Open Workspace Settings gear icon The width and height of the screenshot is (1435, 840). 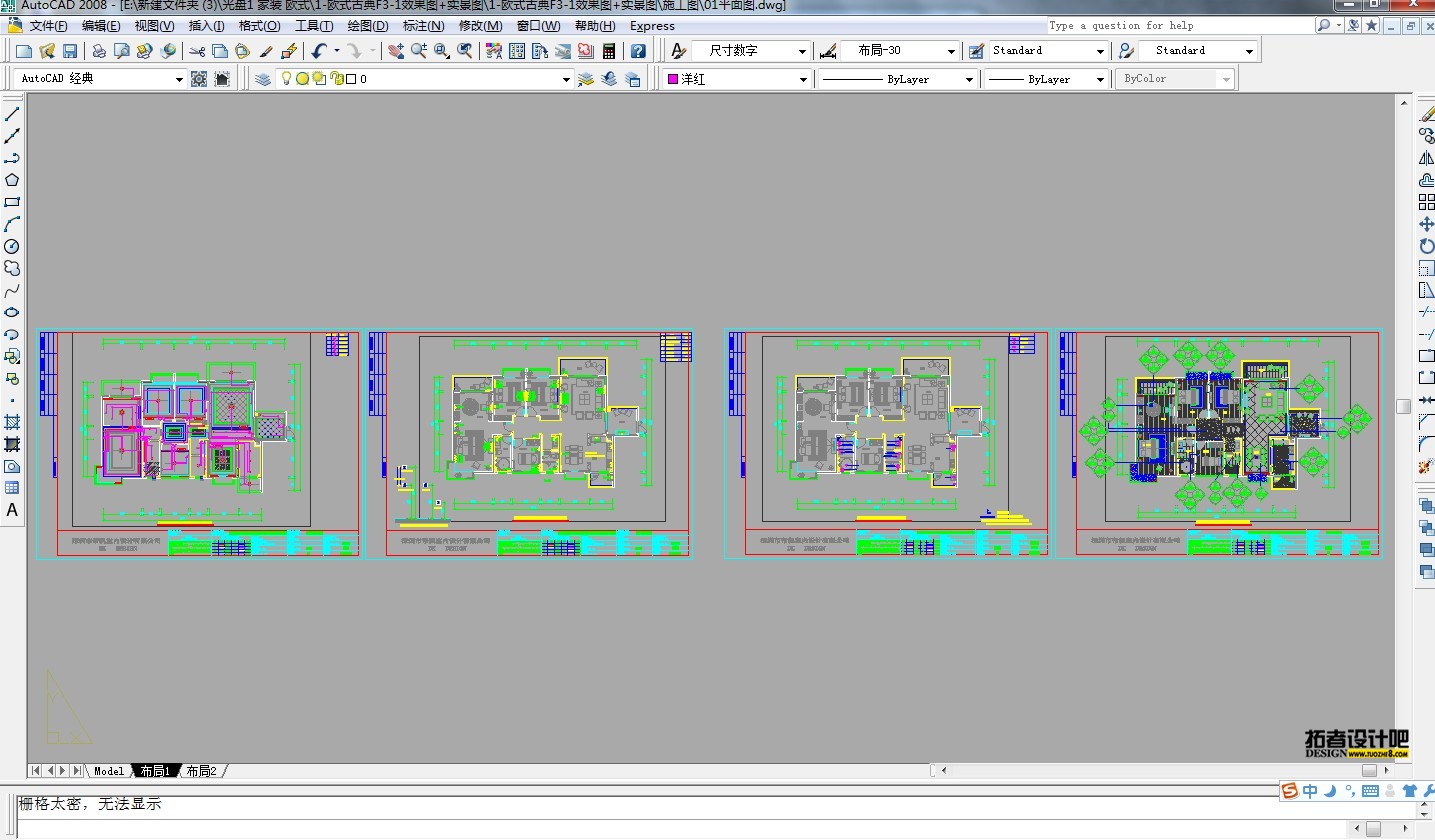pos(199,79)
